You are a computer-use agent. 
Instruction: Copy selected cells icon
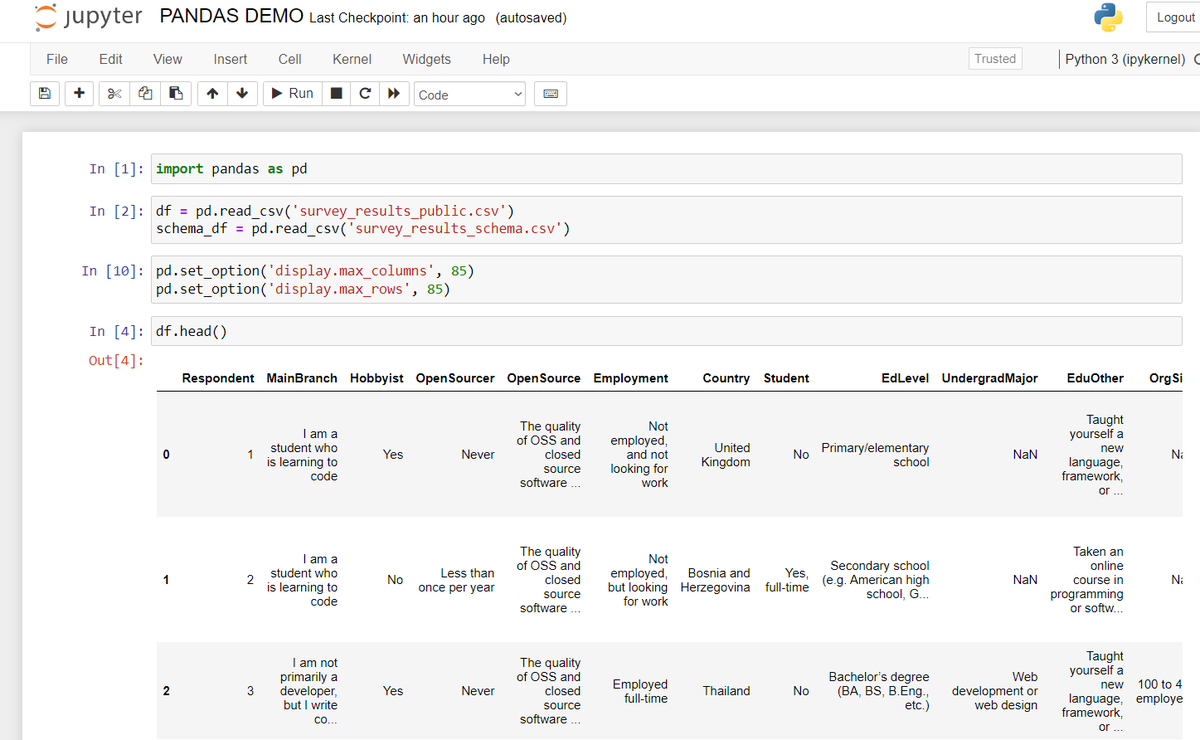coord(145,94)
